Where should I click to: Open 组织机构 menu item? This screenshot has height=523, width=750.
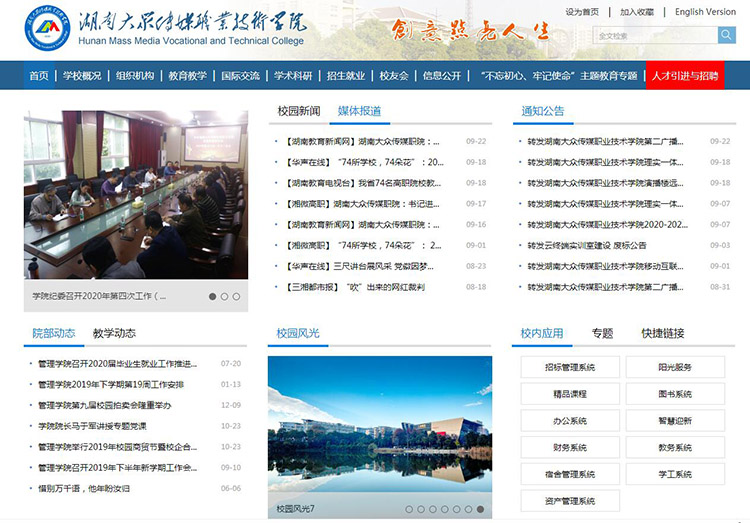point(135,76)
